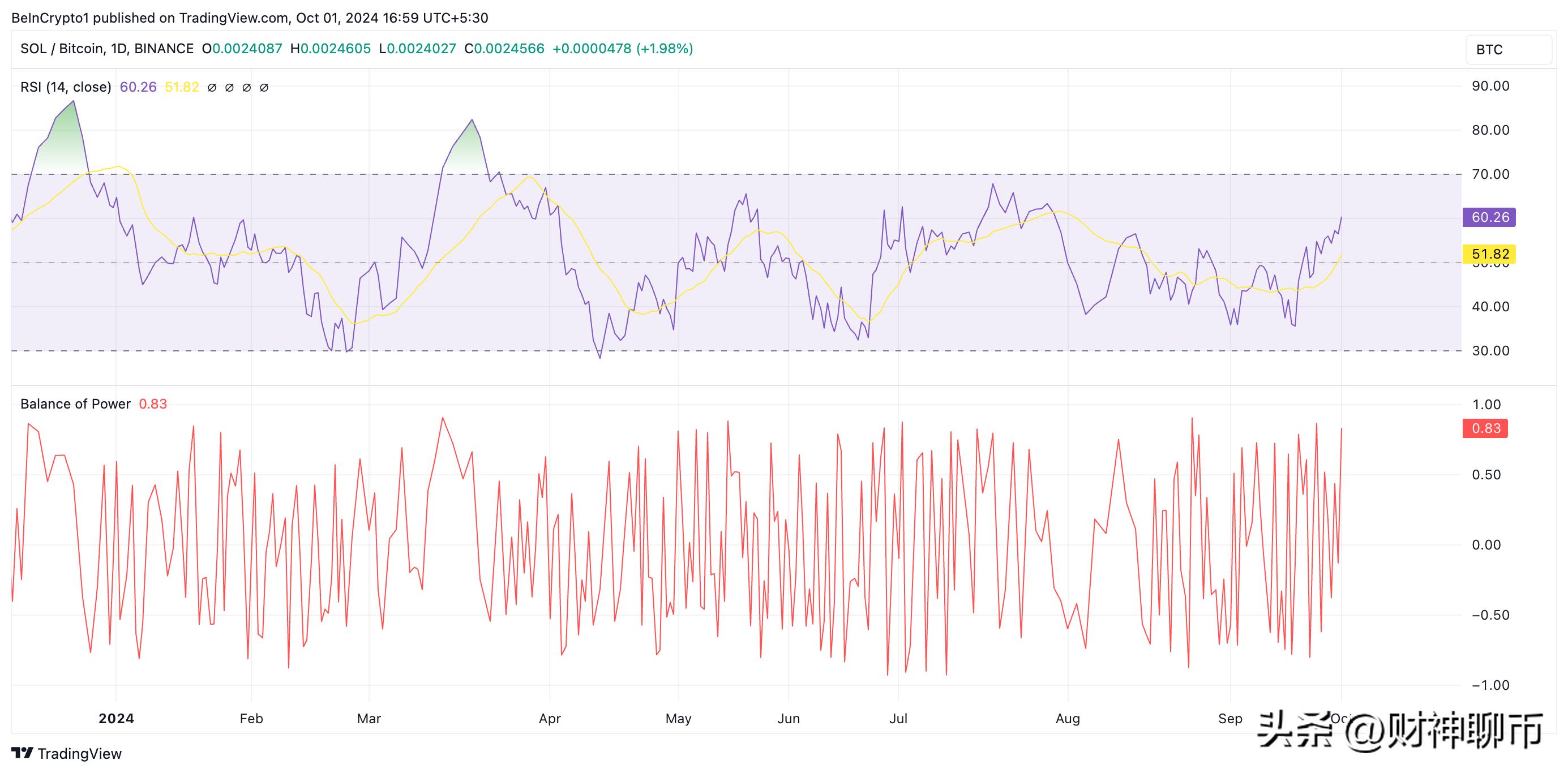Click the yellow 51.82 value in RSI legend
The image size is (1568, 773).
tap(182, 87)
